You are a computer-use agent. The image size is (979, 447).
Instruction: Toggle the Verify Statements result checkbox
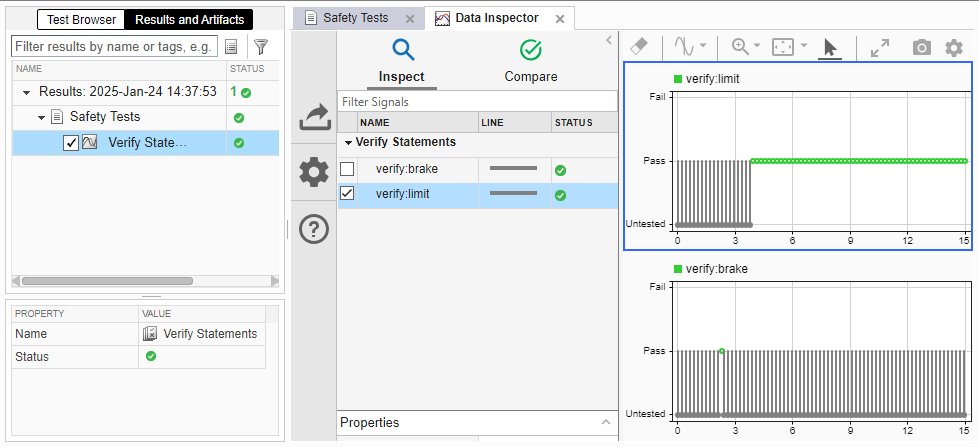tap(70, 143)
